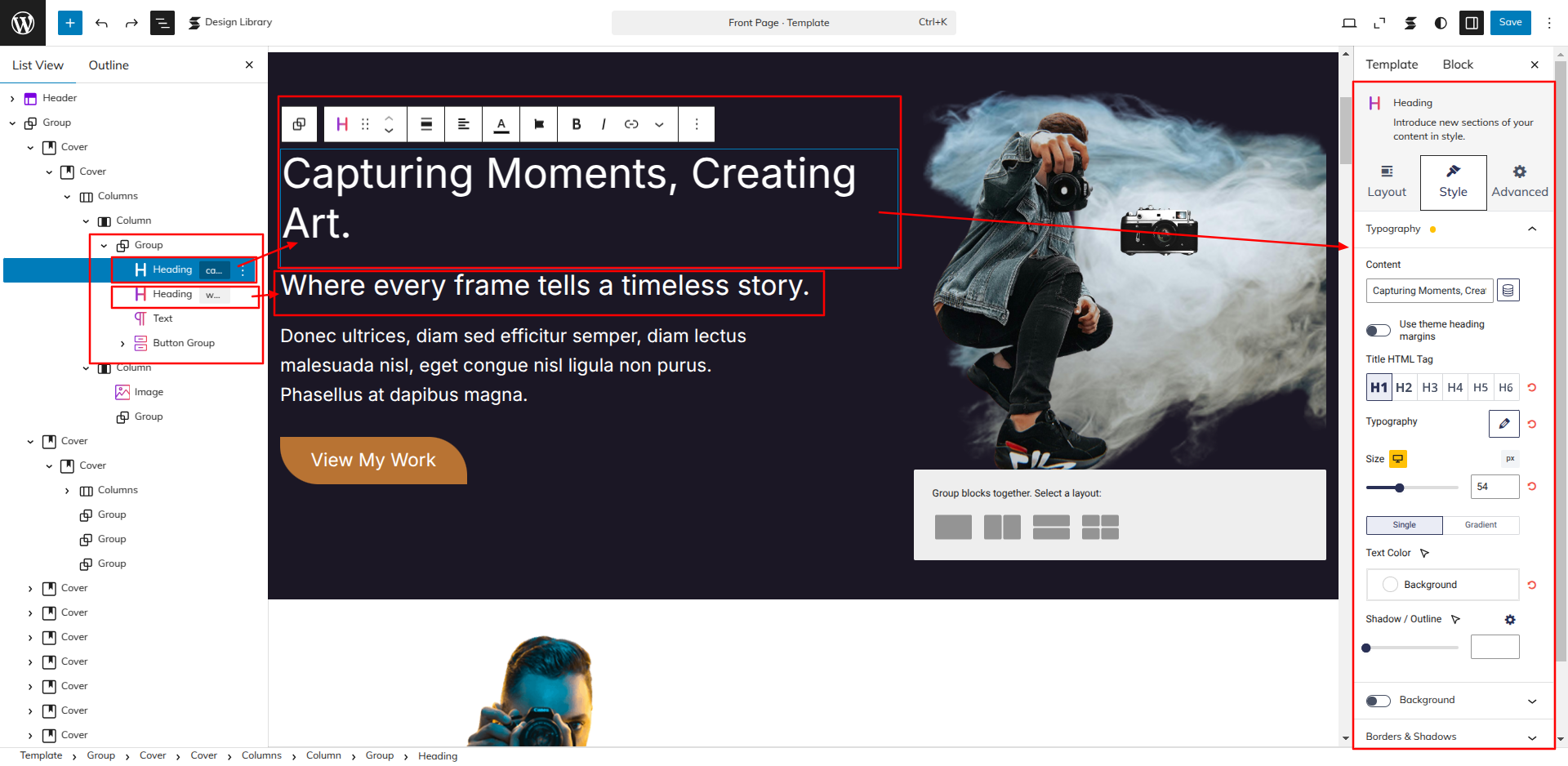The width and height of the screenshot is (1568, 766).
Task: Switch to the List View tab
Action: pyautogui.click(x=38, y=65)
